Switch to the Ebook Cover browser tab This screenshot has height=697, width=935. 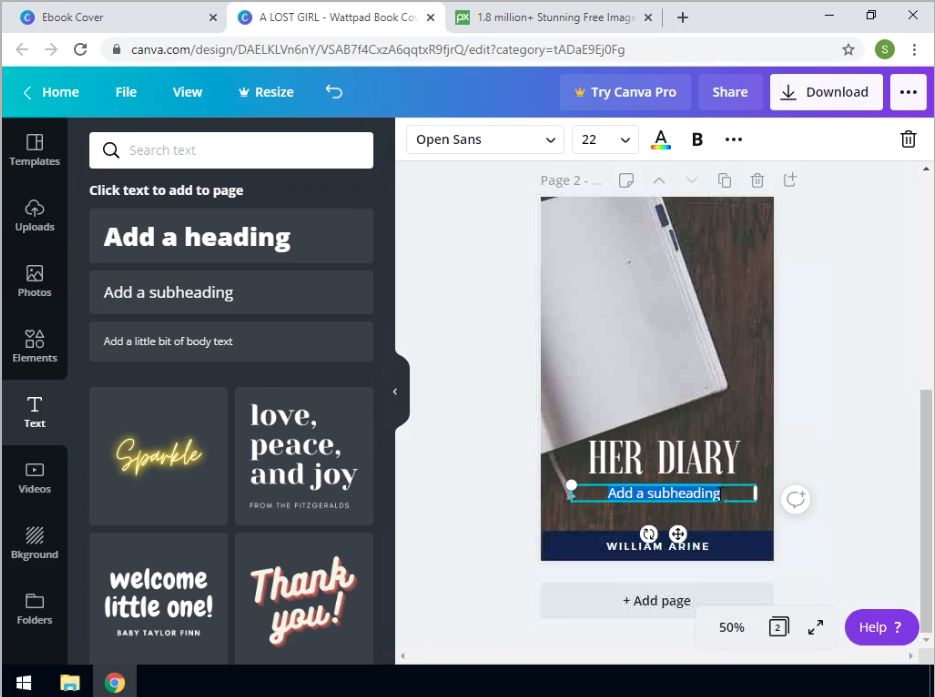tap(113, 17)
